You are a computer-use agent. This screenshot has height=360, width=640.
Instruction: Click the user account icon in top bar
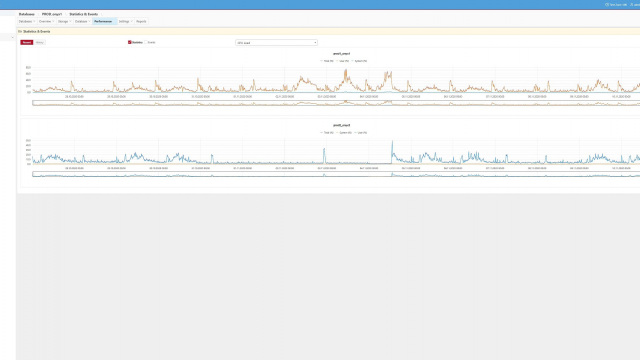(631, 4)
